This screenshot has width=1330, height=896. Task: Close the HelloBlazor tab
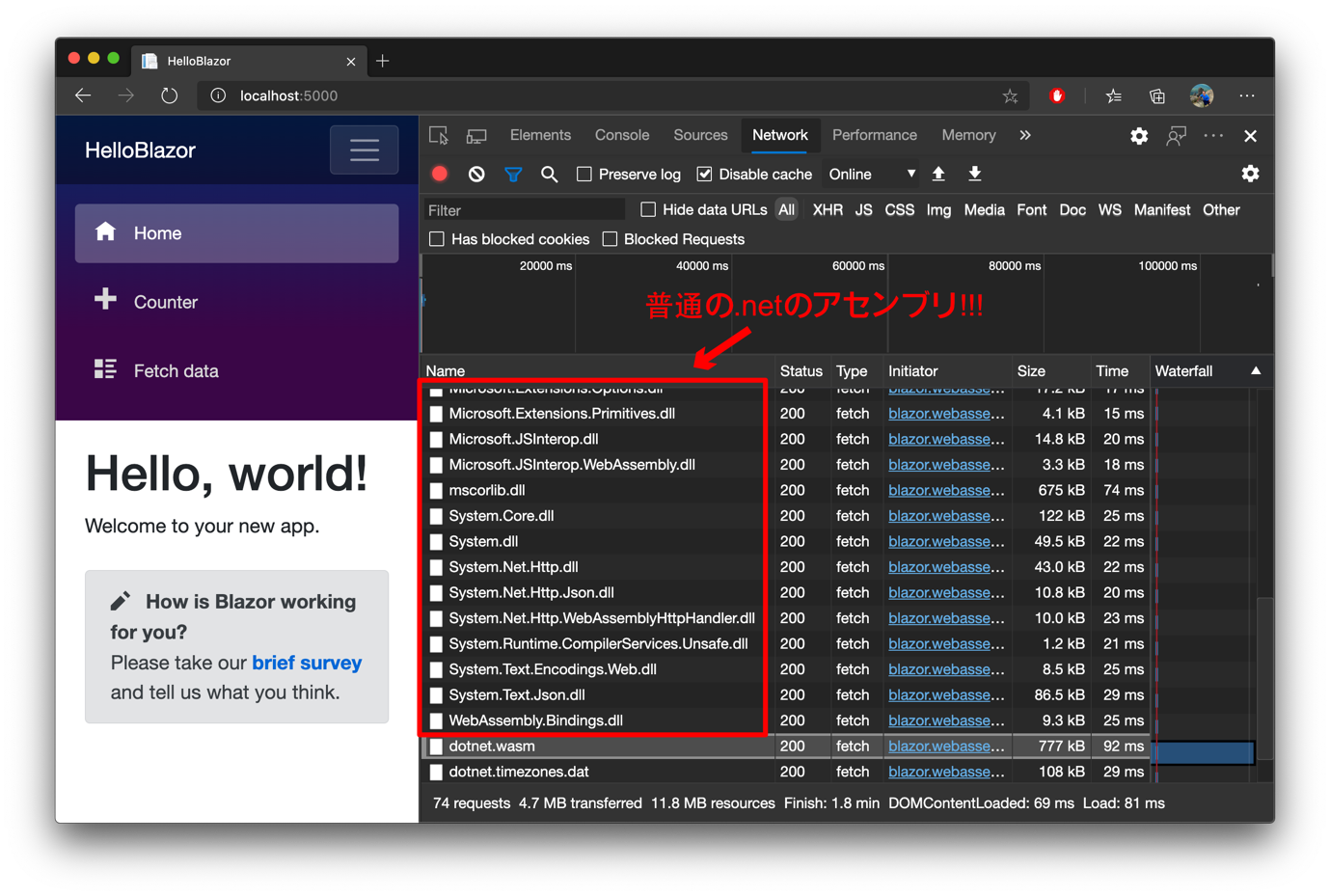click(350, 61)
